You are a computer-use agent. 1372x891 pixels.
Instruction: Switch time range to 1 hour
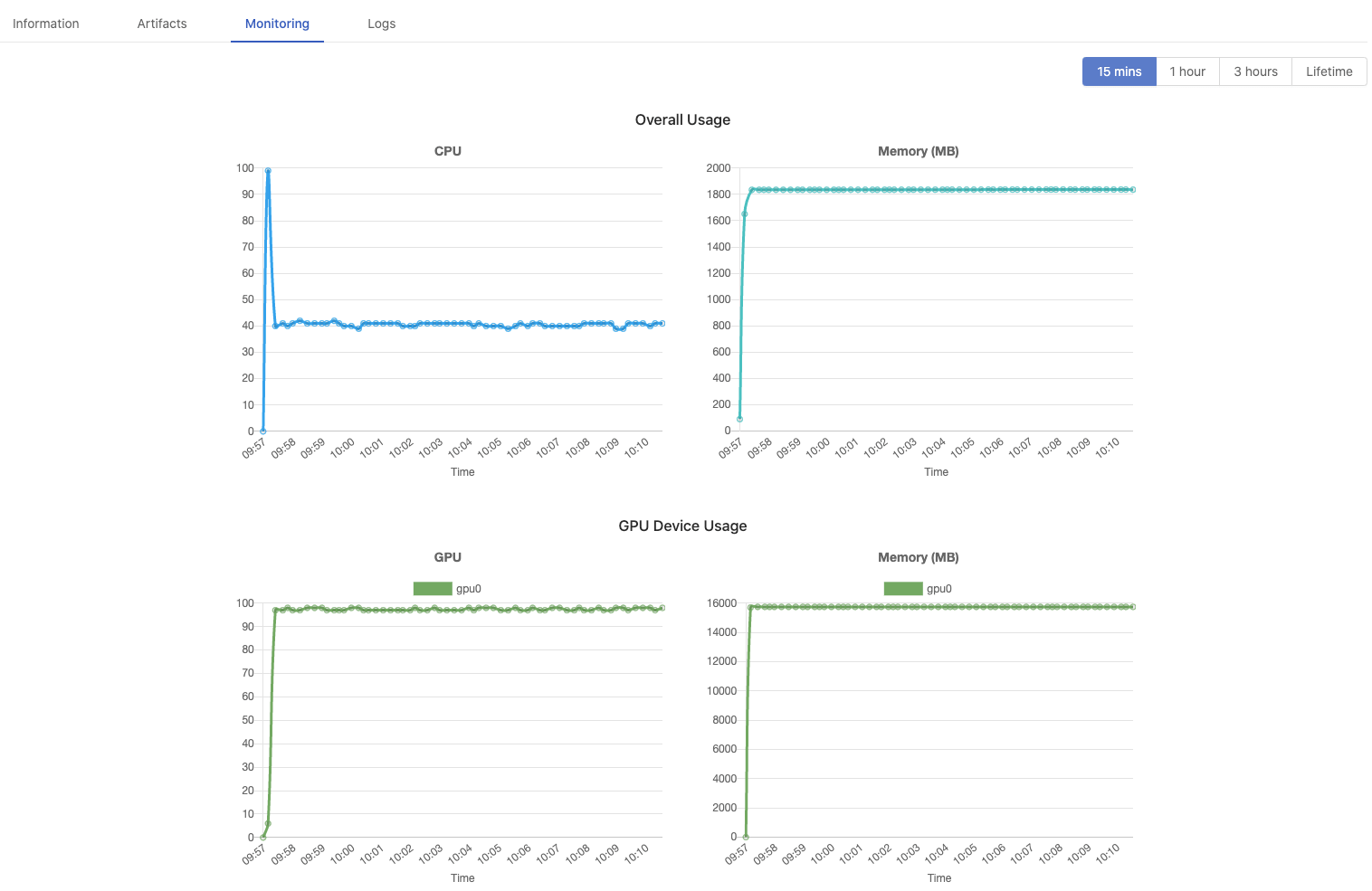1187,71
